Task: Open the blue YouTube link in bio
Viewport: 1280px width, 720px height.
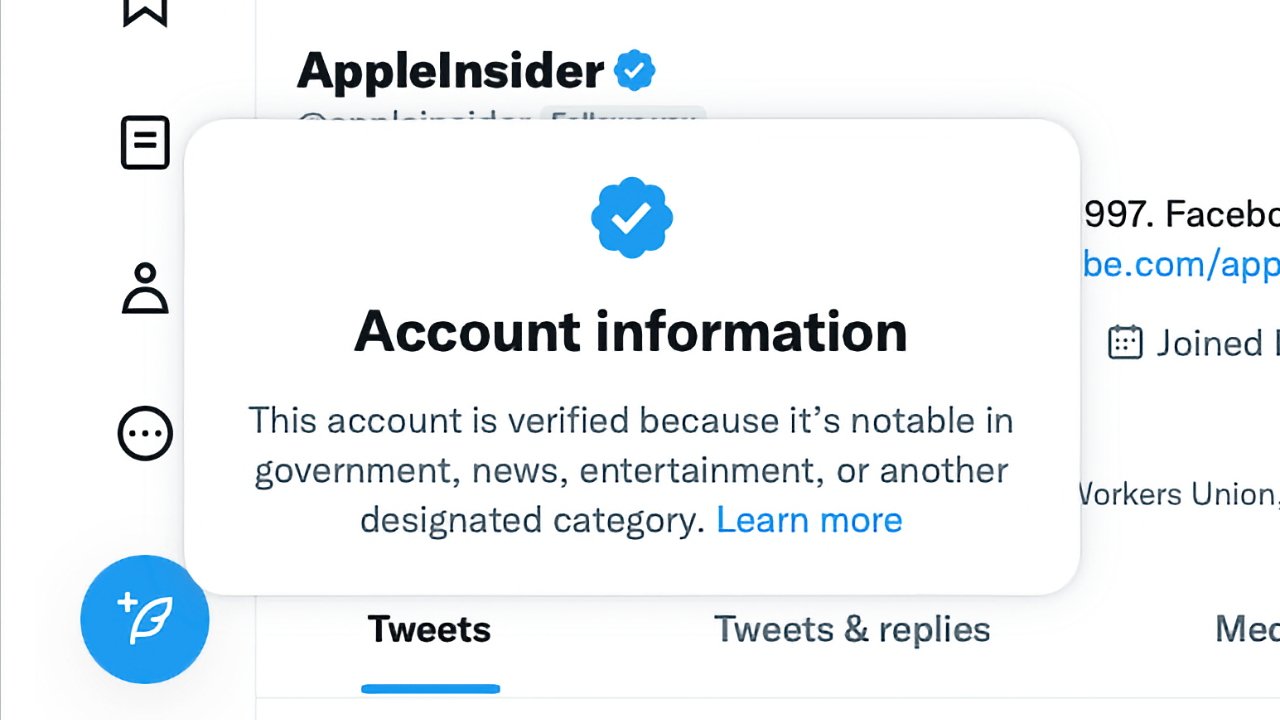Action: (1181, 265)
